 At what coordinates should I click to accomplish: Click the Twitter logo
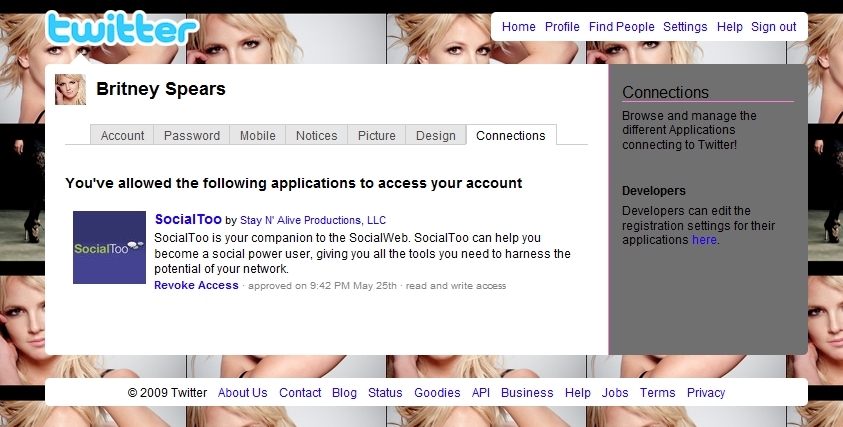[x=122, y=28]
